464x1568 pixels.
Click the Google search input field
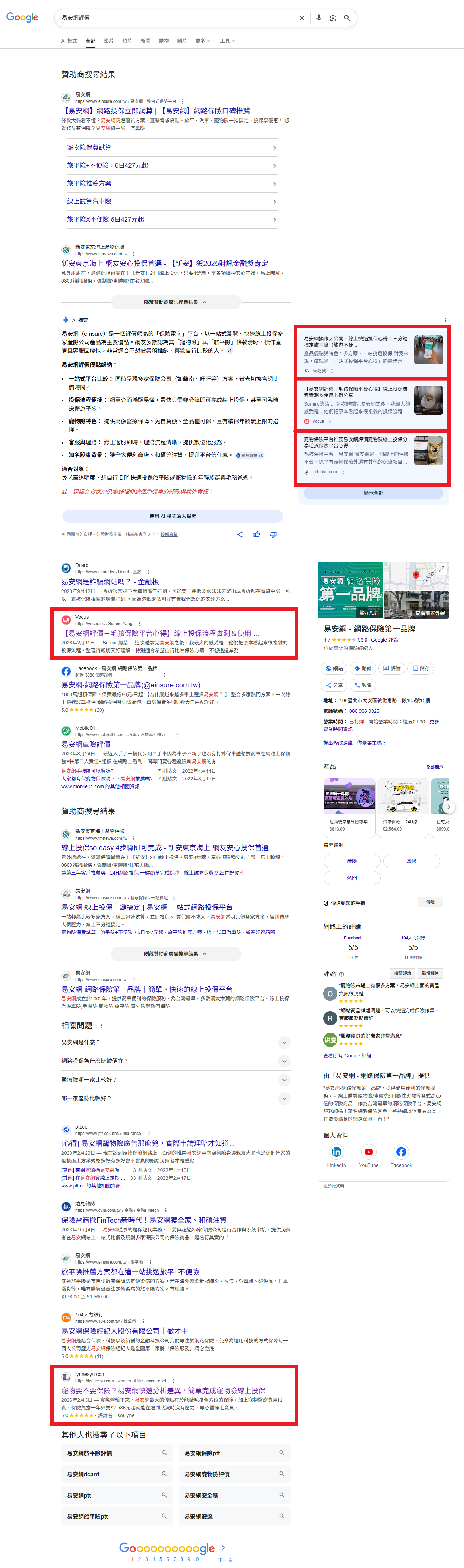point(176,18)
